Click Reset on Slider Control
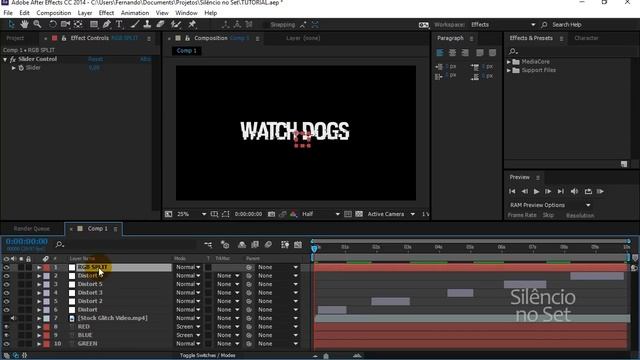The width and height of the screenshot is (640, 360). point(96,59)
